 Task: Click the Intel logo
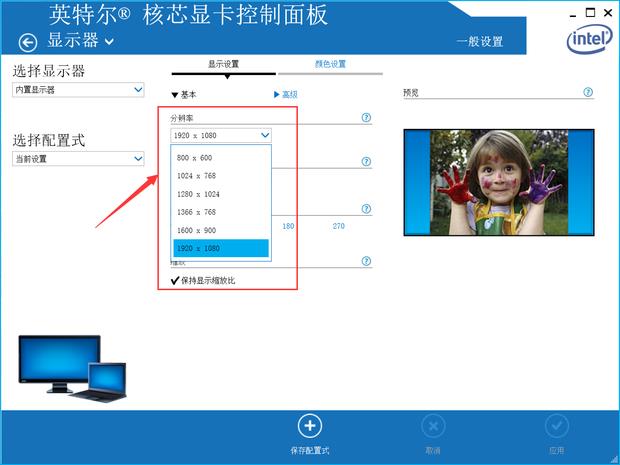click(x=590, y=39)
